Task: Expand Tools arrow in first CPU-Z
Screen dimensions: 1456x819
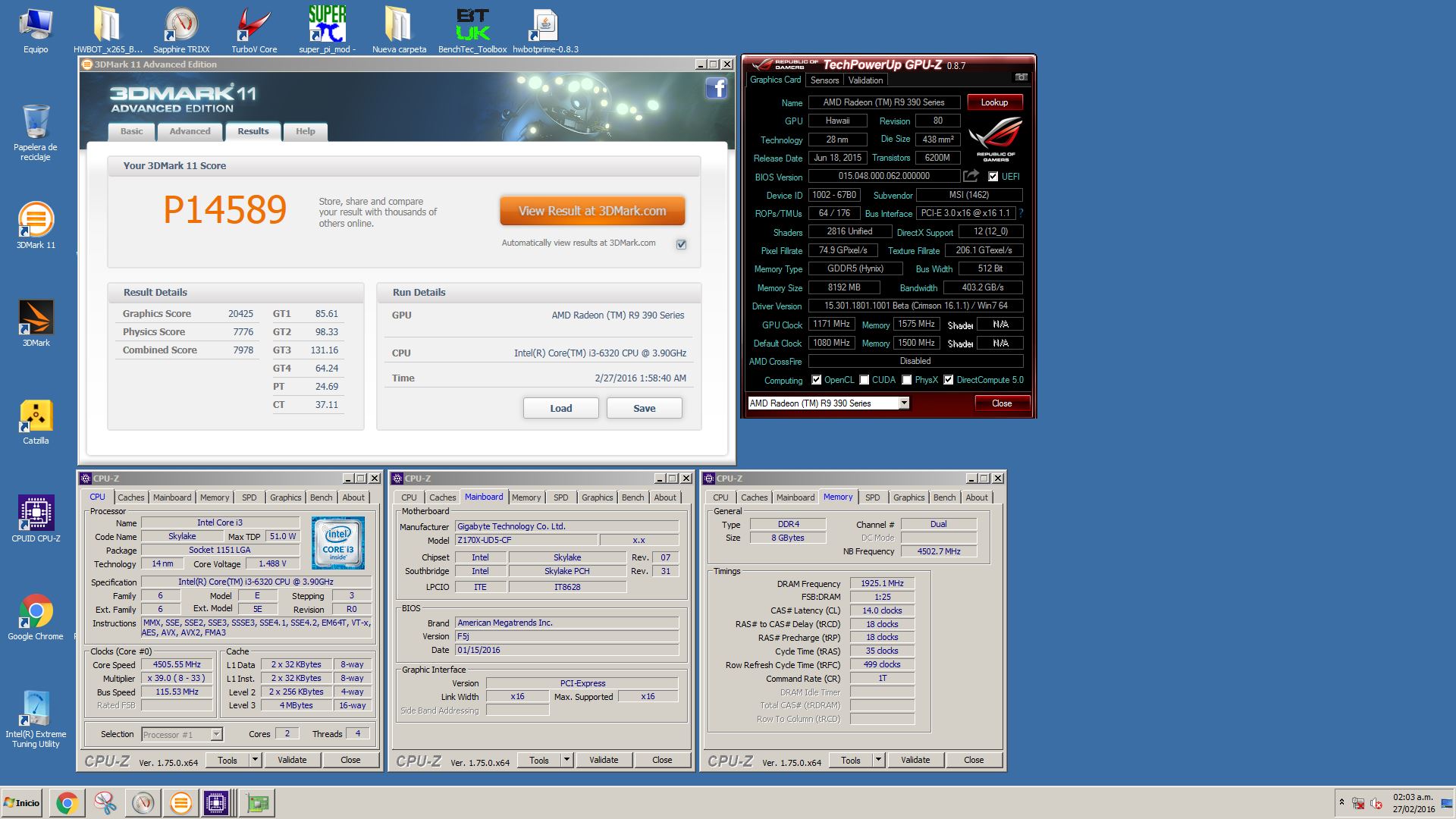Action: (x=256, y=760)
